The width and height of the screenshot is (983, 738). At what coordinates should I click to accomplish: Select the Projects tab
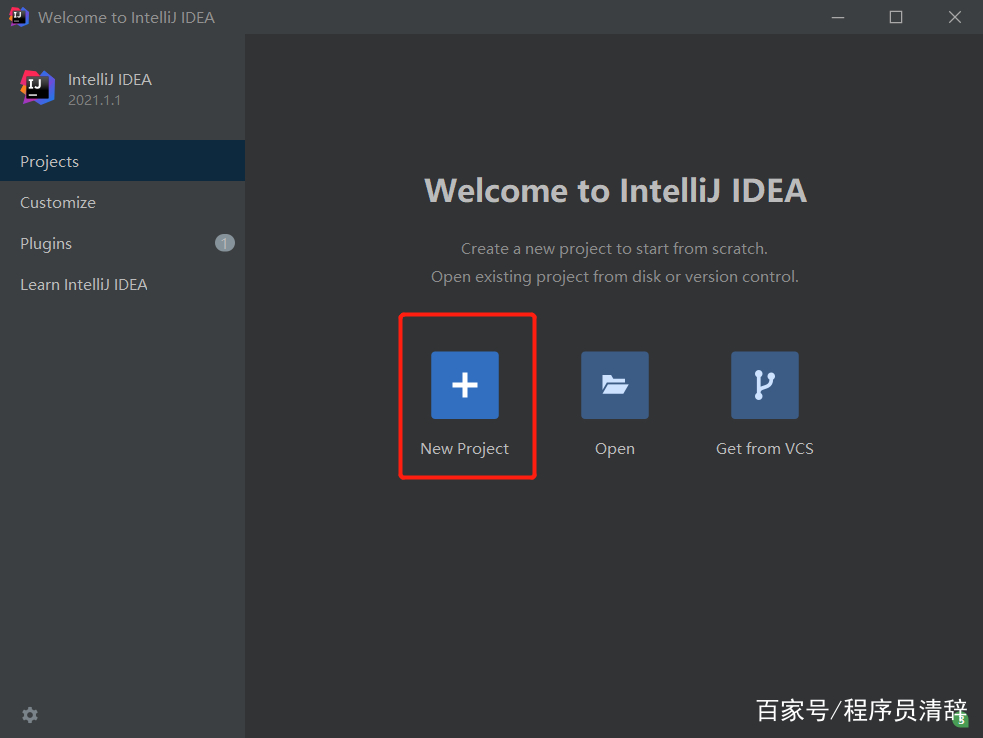click(50, 161)
